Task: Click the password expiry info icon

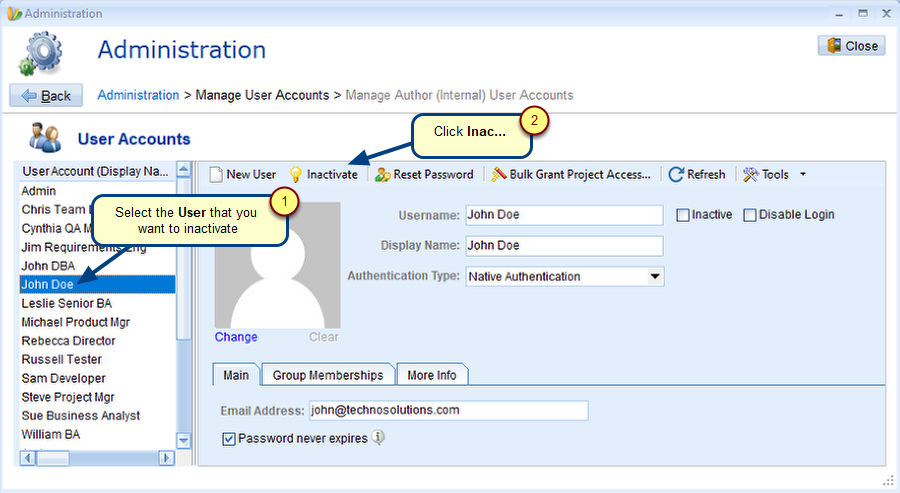Action: click(x=378, y=438)
